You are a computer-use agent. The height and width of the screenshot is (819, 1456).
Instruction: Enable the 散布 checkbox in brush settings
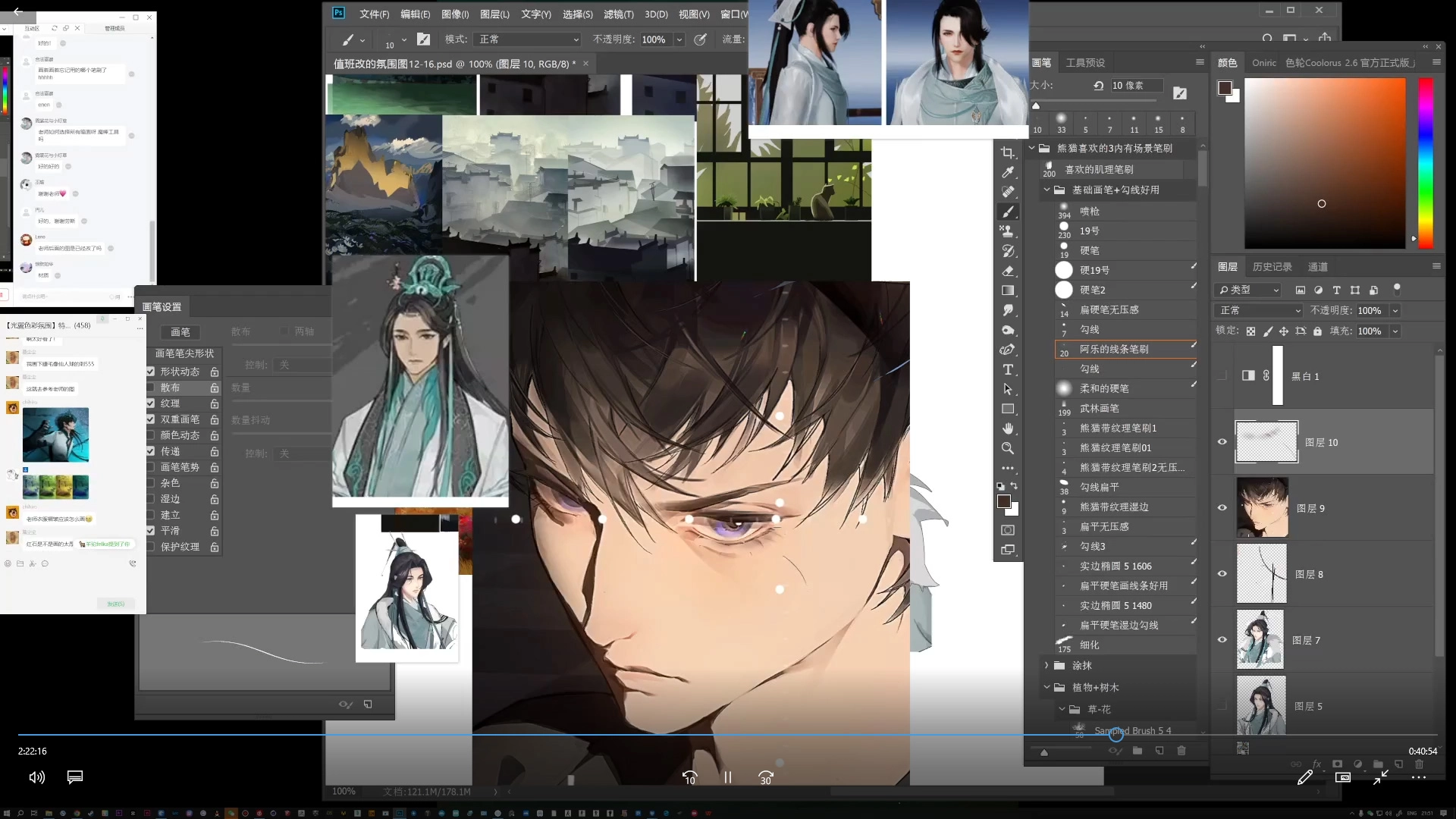(x=150, y=388)
